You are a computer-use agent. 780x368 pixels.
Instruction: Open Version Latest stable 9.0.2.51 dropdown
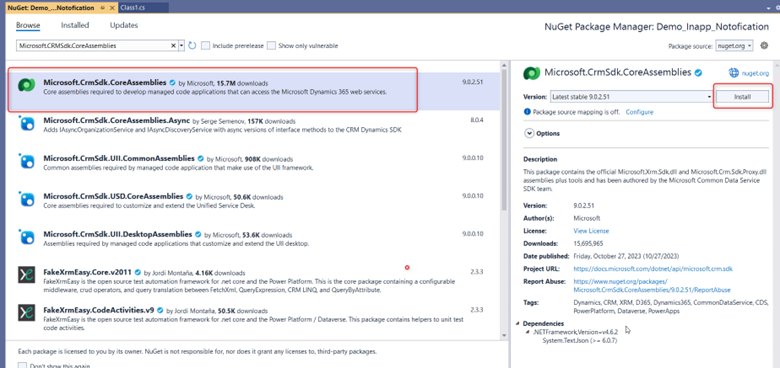coord(631,96)
